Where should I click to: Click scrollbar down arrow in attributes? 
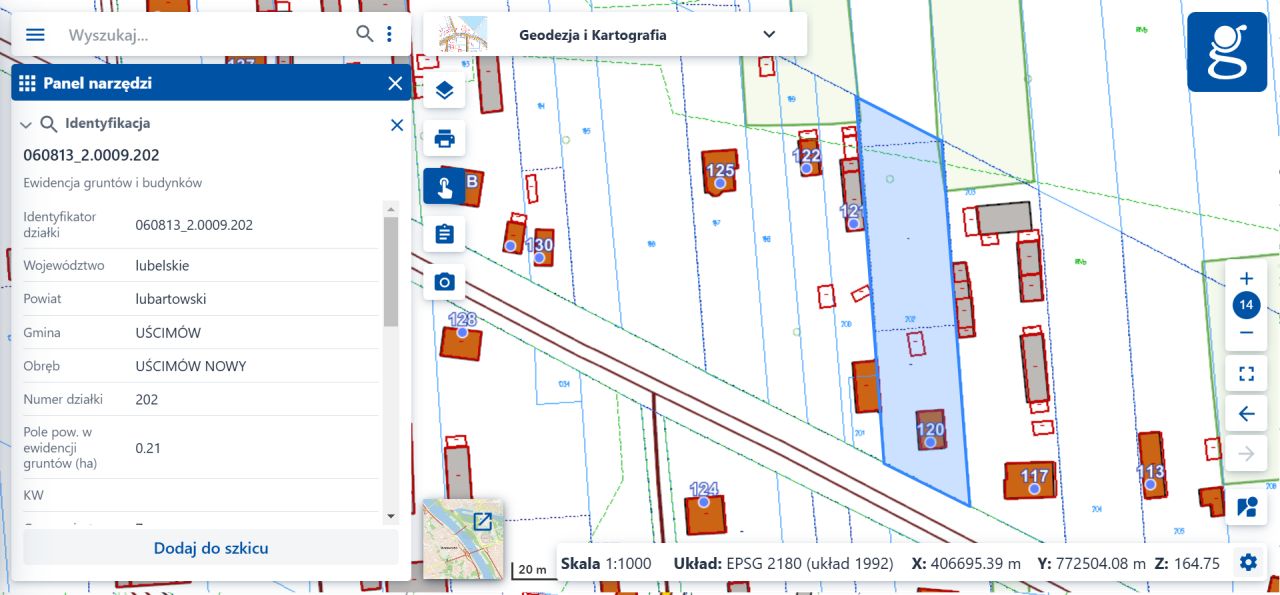[391, 516]
